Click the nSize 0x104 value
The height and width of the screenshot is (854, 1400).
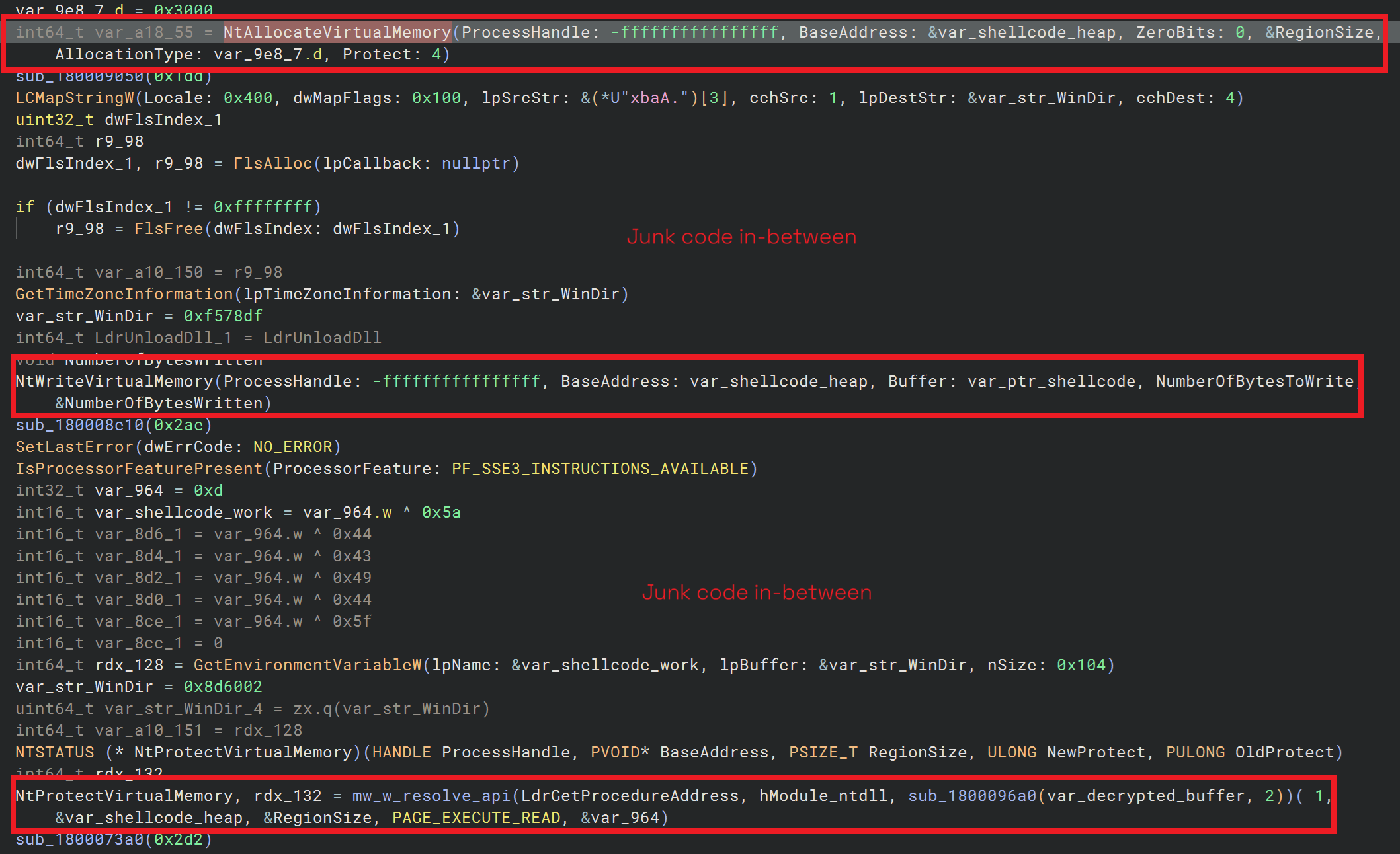pyautogui.click(x=1081, y=665)
